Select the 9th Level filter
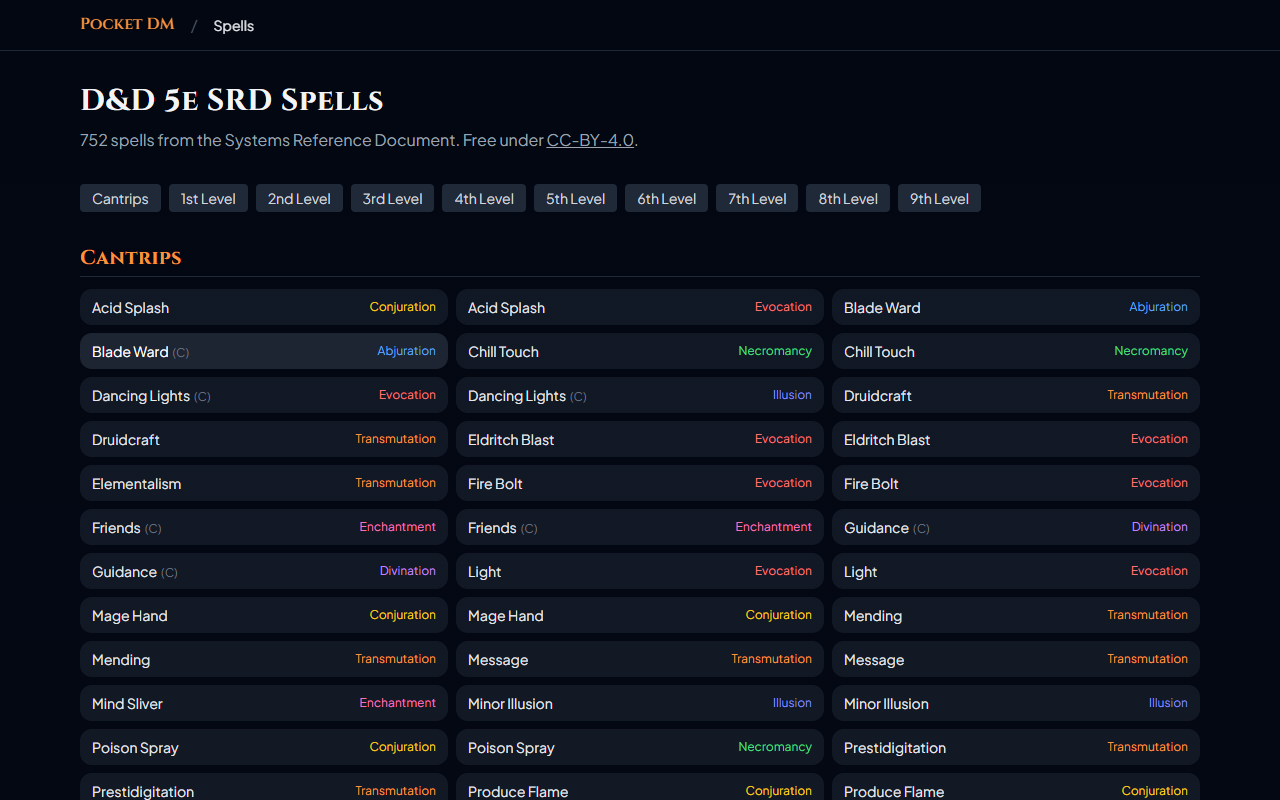 pos(939,198)
